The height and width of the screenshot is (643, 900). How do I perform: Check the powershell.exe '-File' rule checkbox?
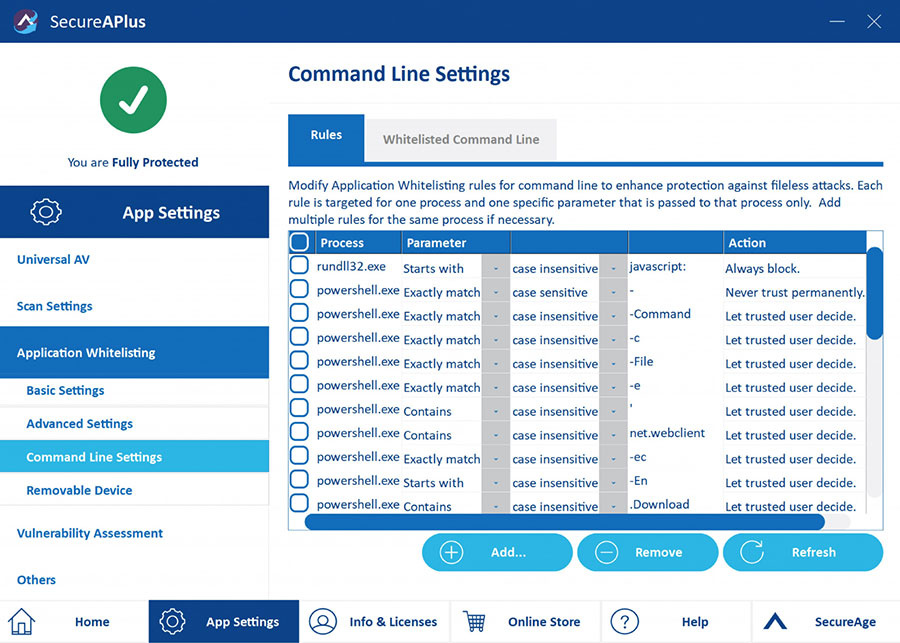[x=299, y=361]
